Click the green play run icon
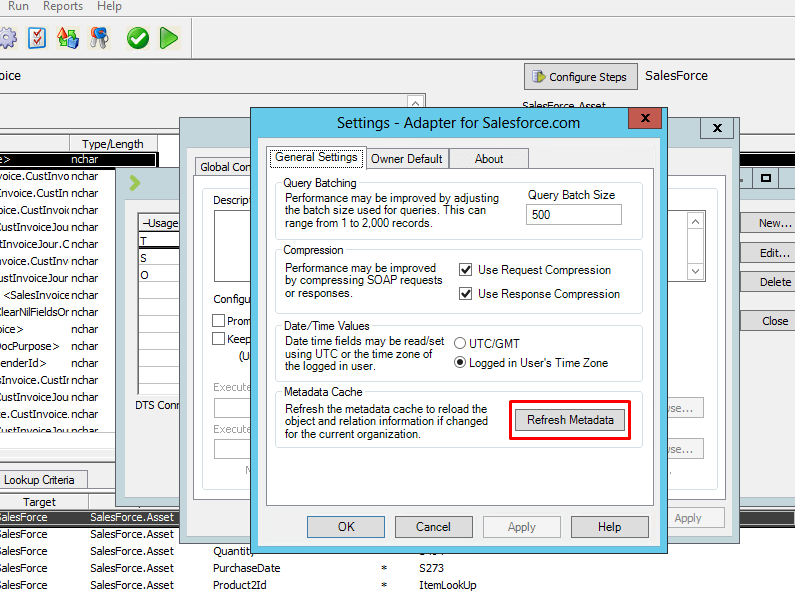Image resolution: width=795 pixels, height=591 pixels. (169, 38)
